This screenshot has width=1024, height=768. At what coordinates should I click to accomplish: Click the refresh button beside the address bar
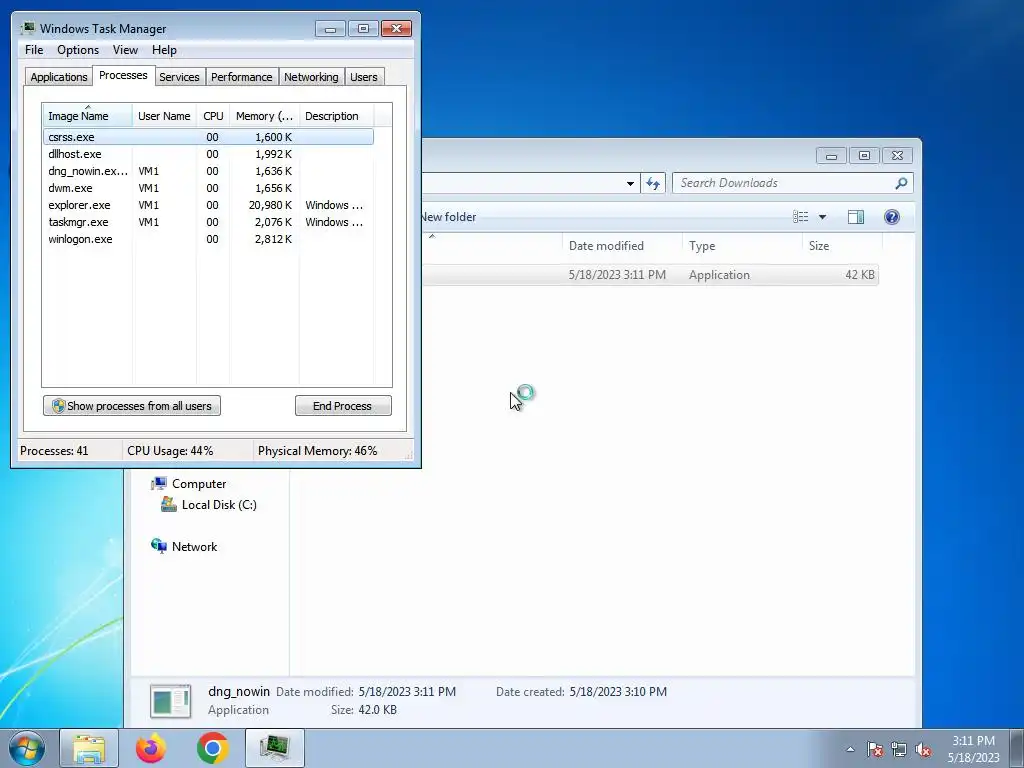653,183
